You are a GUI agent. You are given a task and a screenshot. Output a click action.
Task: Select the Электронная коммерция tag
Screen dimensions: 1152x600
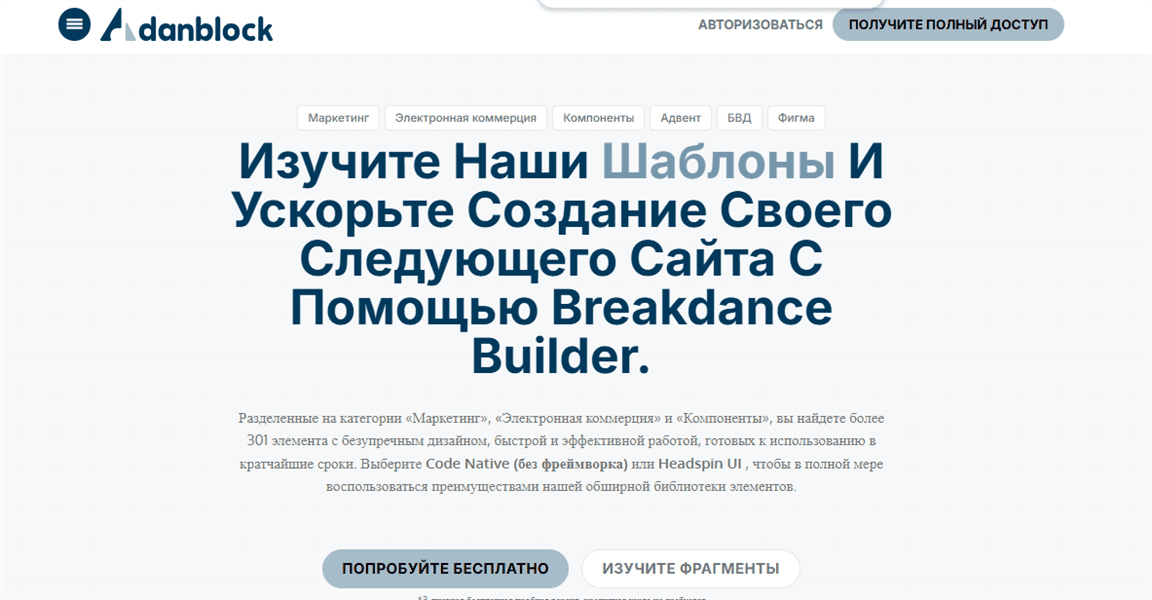466,118
